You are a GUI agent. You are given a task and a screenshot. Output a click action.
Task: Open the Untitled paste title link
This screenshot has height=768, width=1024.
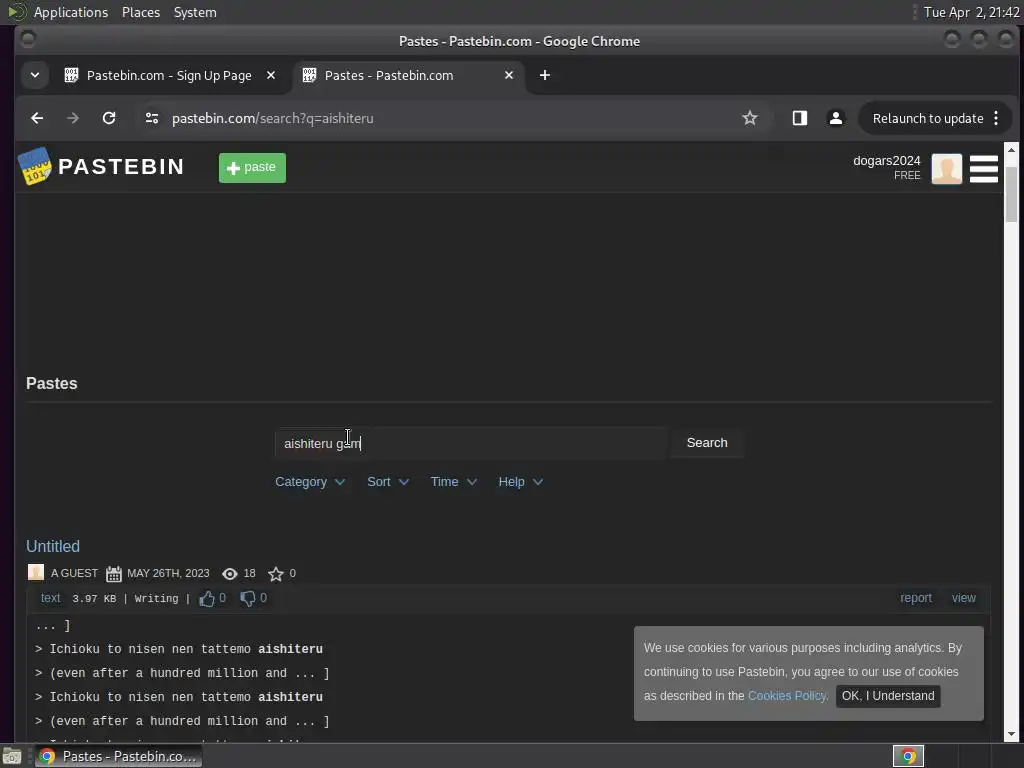coord(53,546)
